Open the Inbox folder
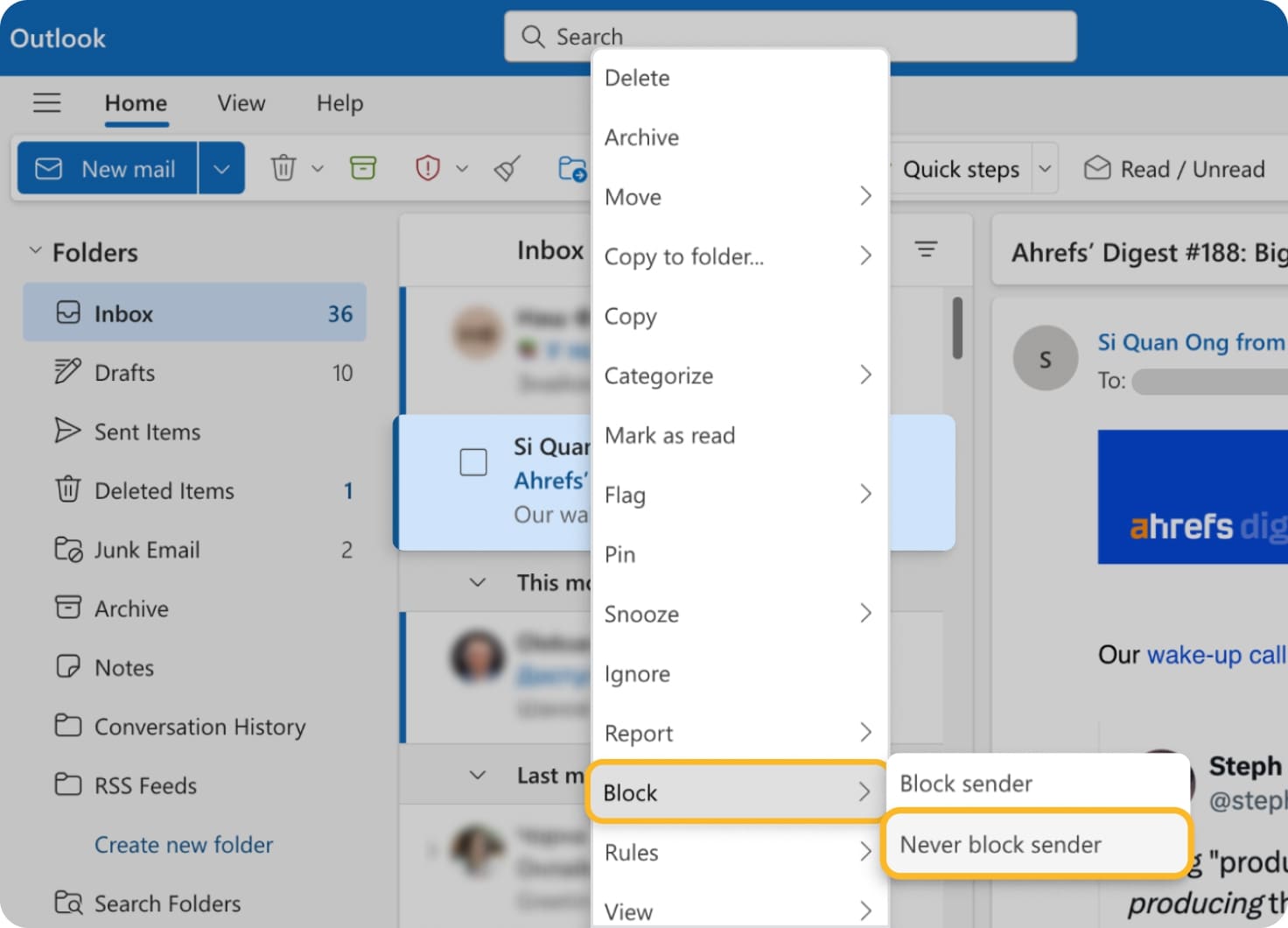This screenshot has height=928, width=1288. [x=194, y=313]
